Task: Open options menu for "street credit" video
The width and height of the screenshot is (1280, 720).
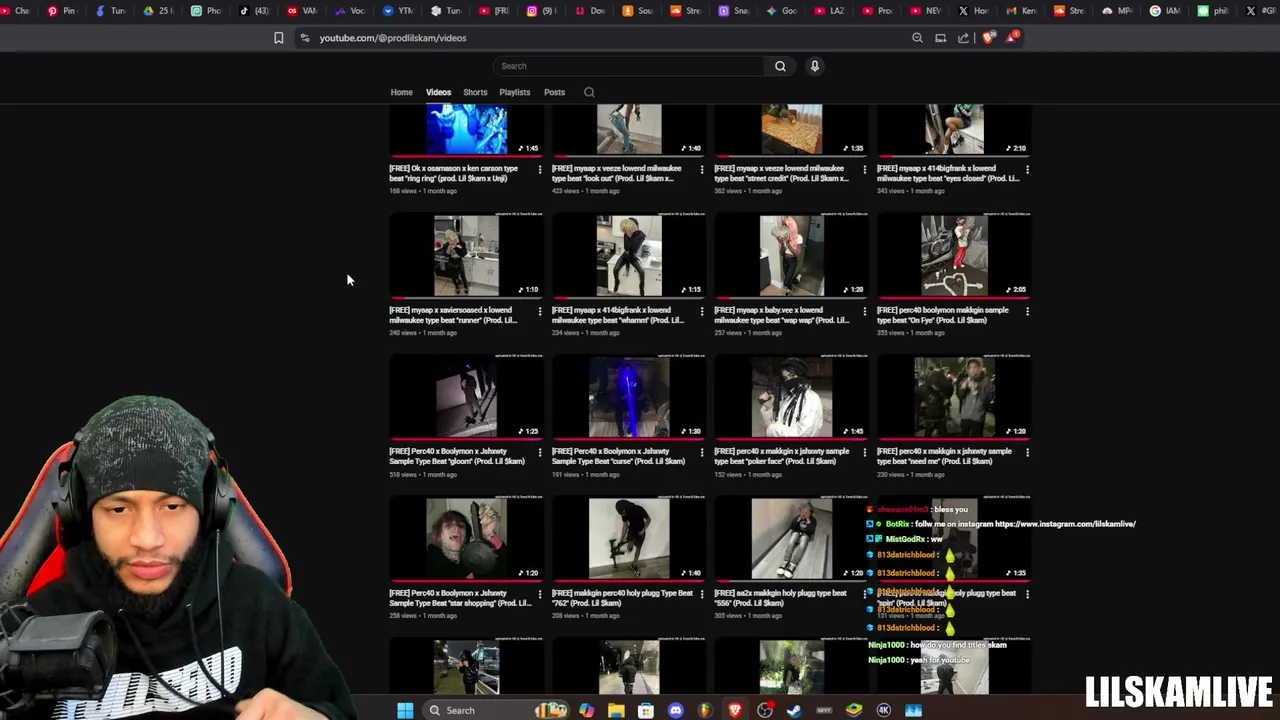Action: pyautogui.click(x=865, y=169)
